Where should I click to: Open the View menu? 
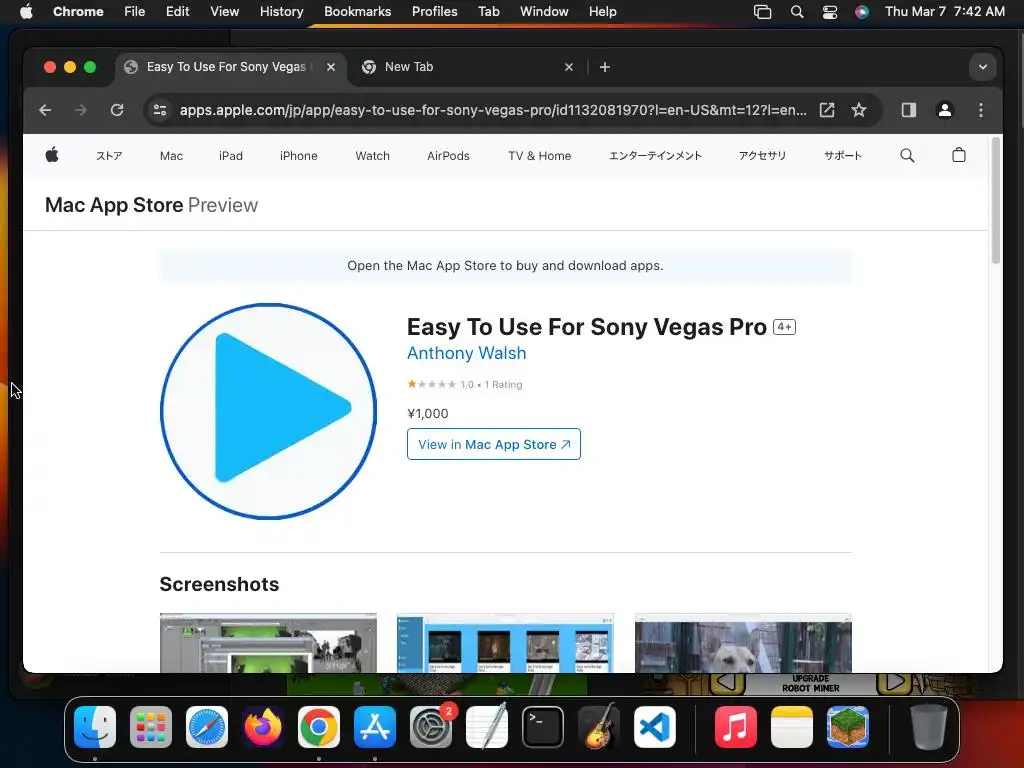[x=224, y=12]
